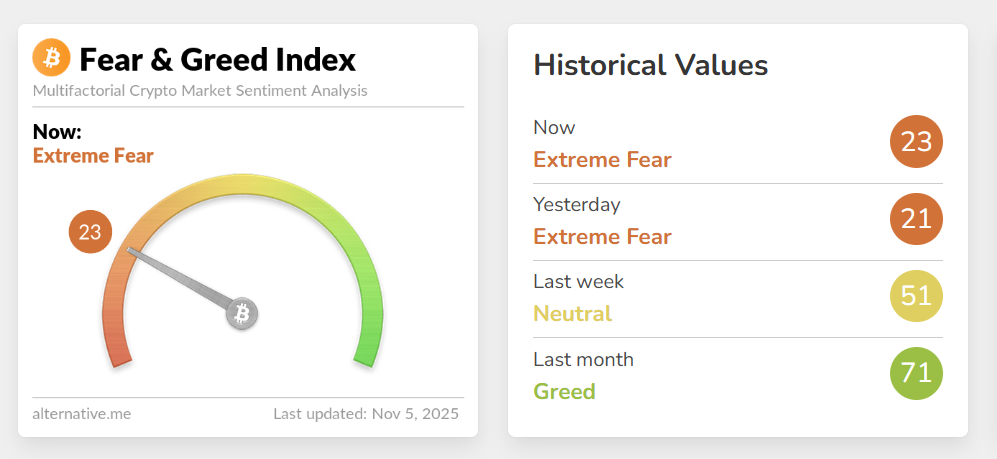Click the Fear & Greed Index title
Viewport: 997px width, 459px height.
pos(217,60)
